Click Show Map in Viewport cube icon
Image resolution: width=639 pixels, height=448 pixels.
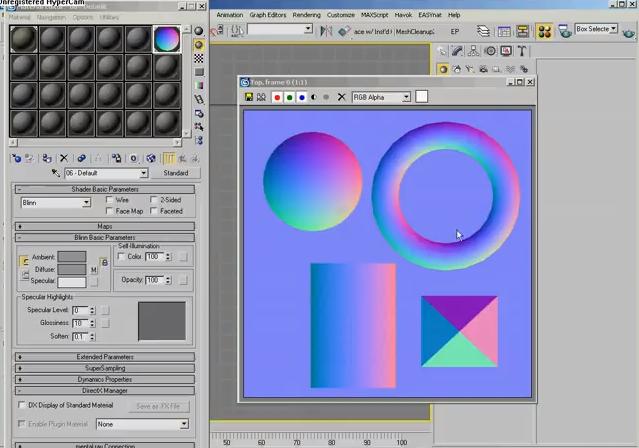click(x=151, y=158)
